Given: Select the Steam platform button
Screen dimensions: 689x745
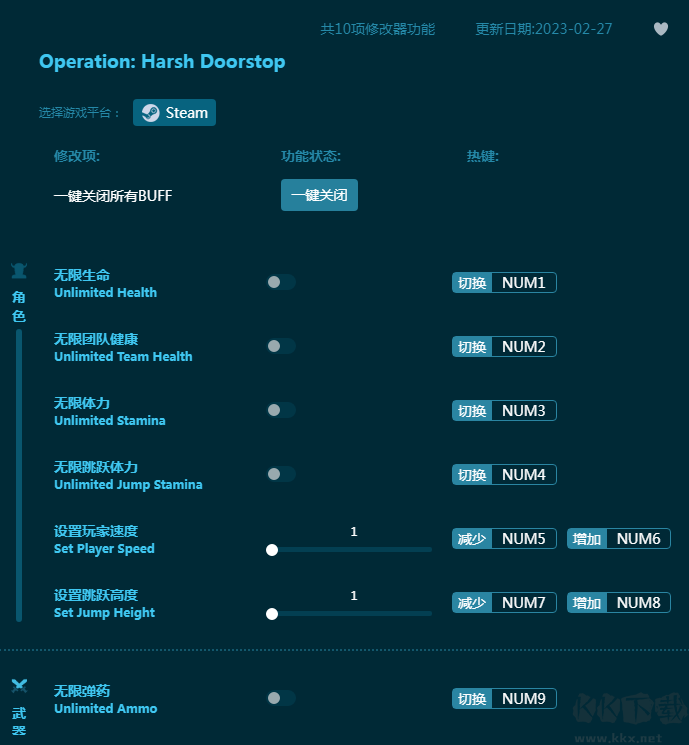Looking at the screenshot, I should [x=174, y=113].
